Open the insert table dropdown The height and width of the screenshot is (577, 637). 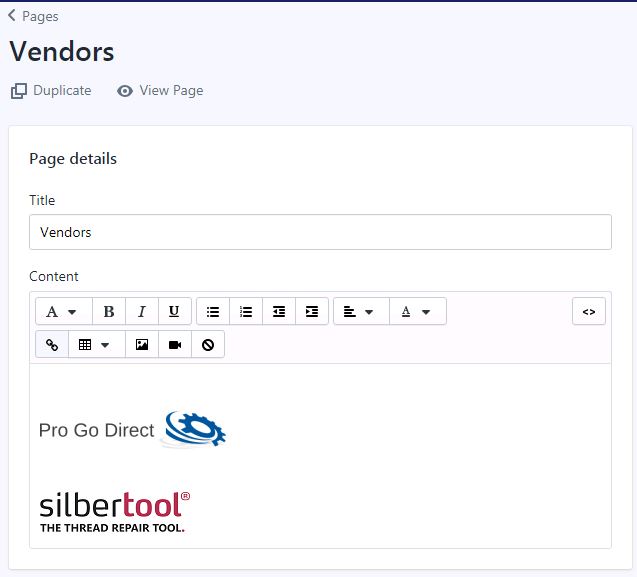click(x=97, y=345)
